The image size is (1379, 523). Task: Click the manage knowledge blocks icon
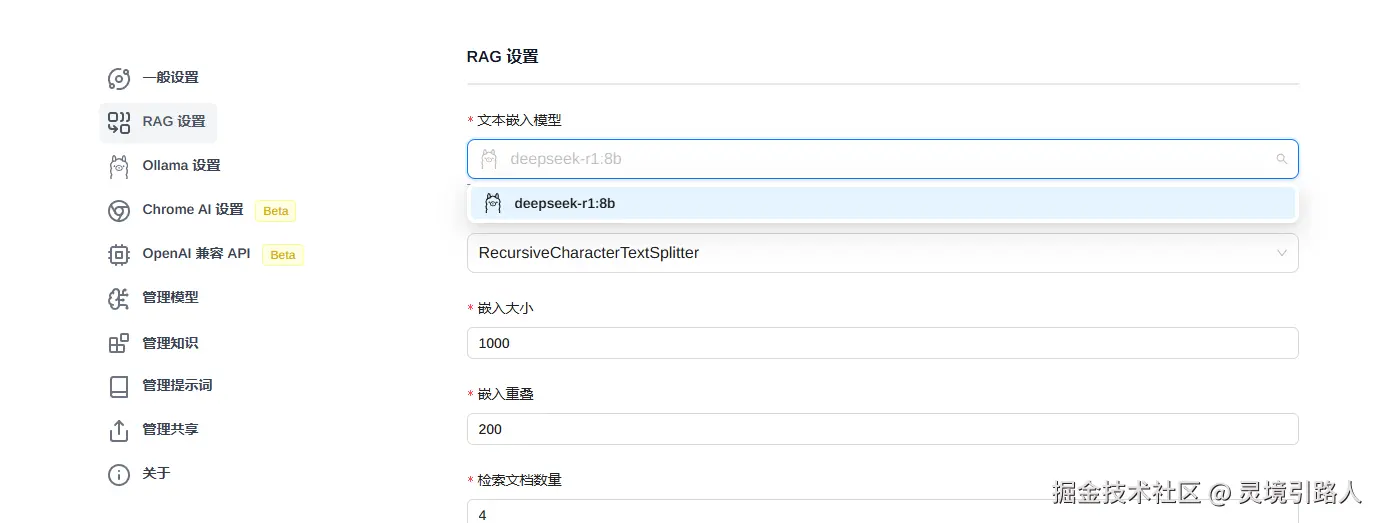click(x=119, y=343)
